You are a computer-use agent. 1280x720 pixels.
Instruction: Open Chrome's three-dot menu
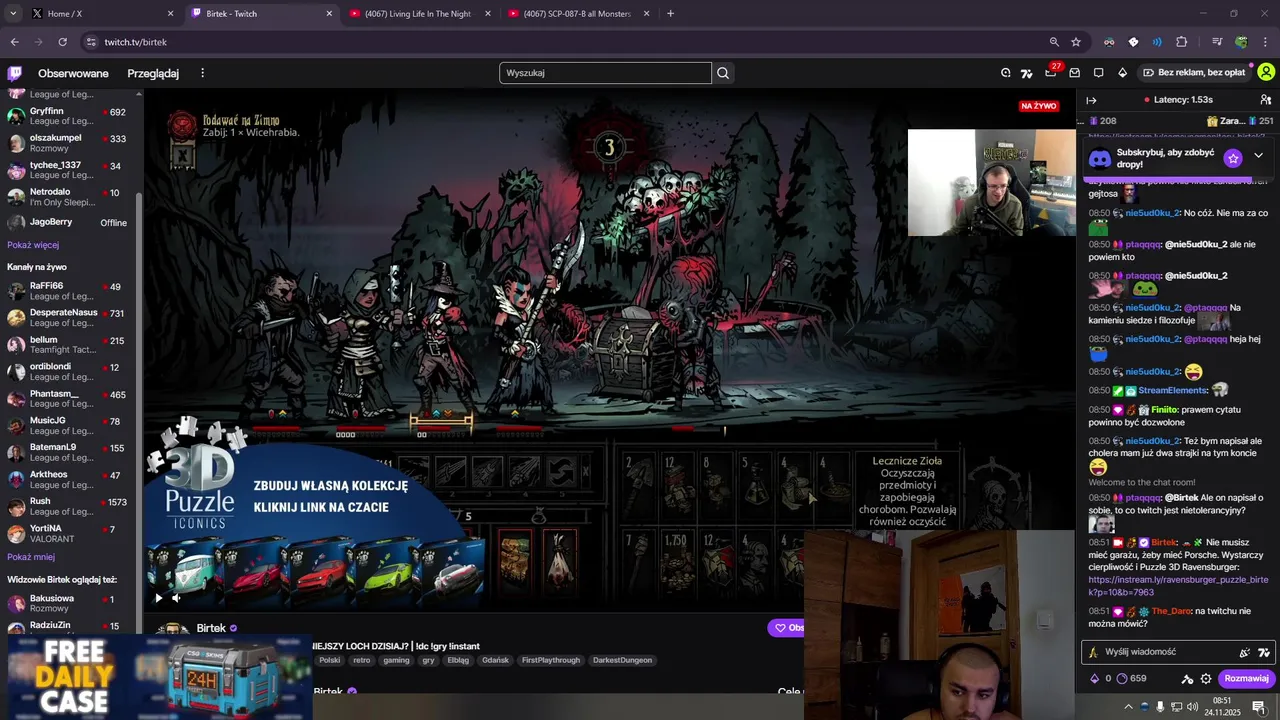point(1265,42)
